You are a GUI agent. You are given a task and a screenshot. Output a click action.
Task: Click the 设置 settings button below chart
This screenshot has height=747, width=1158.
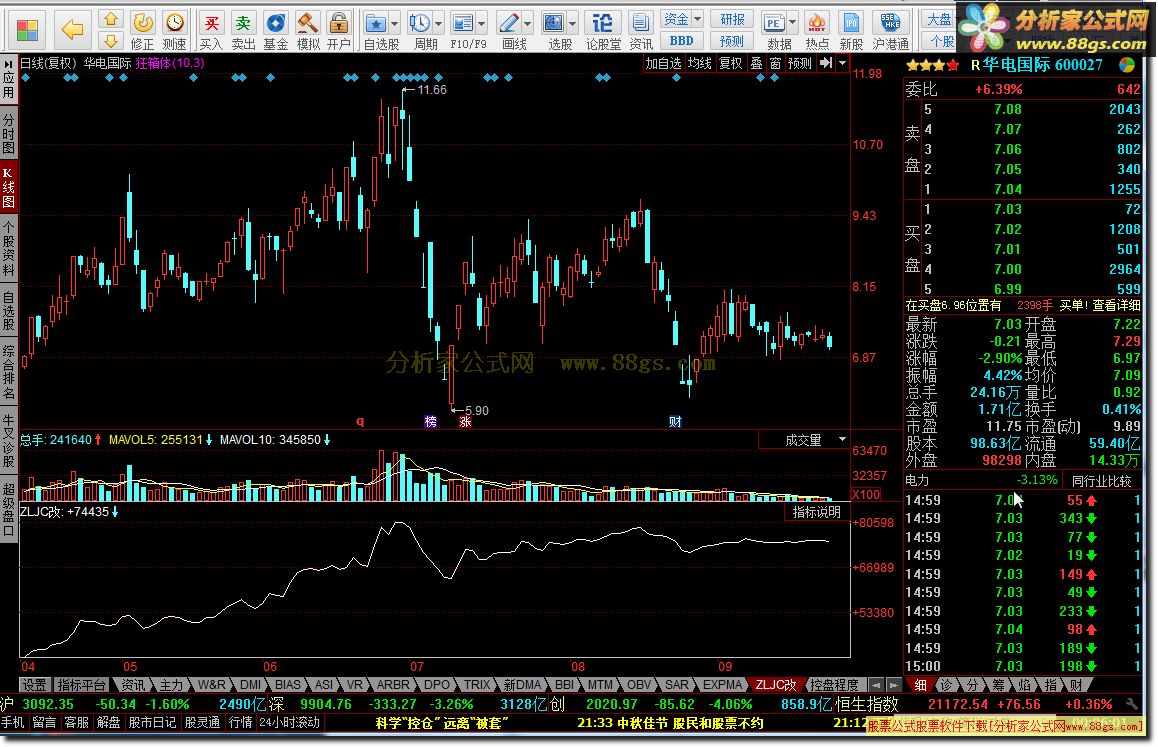pos(34,685)
